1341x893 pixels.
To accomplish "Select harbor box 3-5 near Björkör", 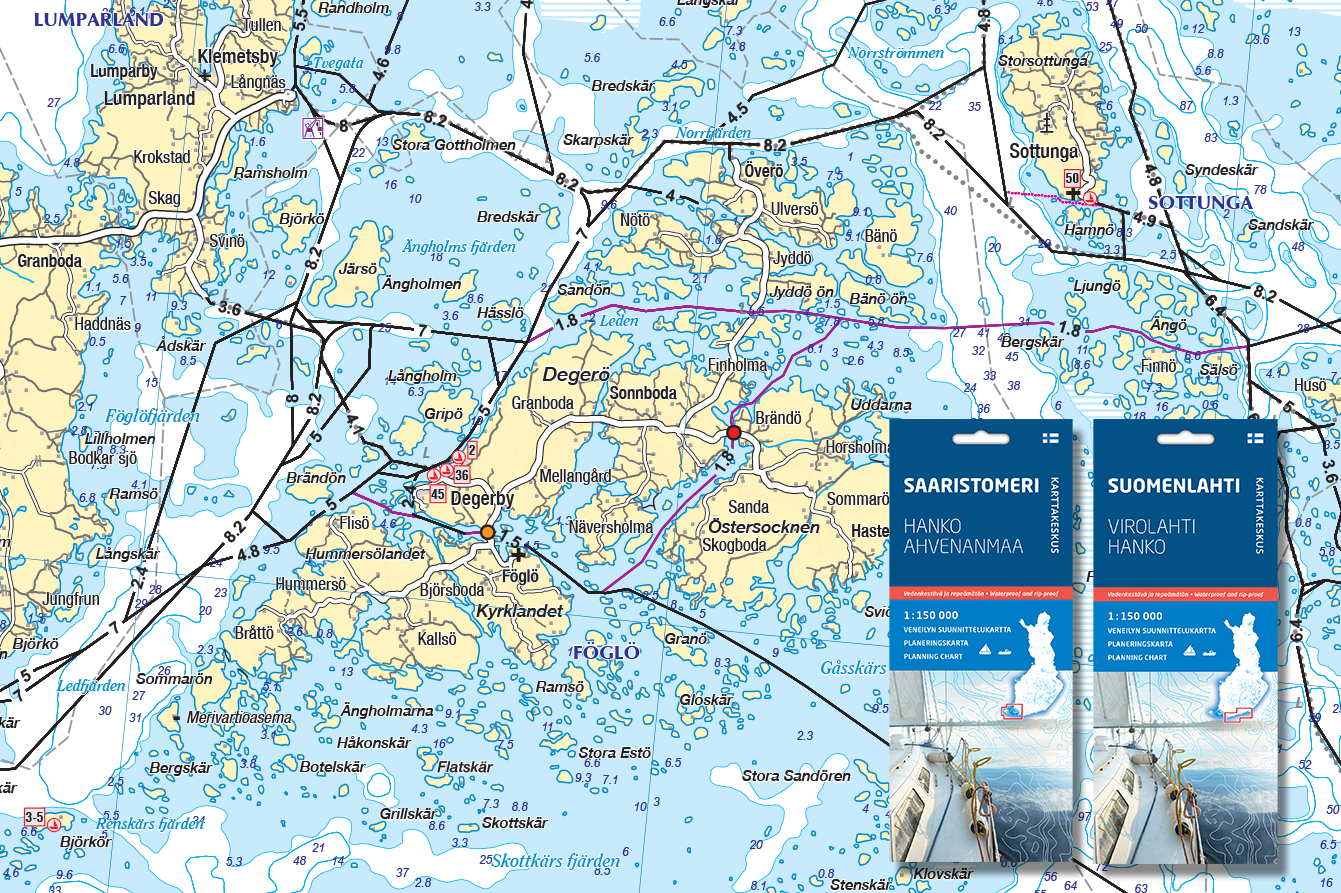I will coord(35,816).
